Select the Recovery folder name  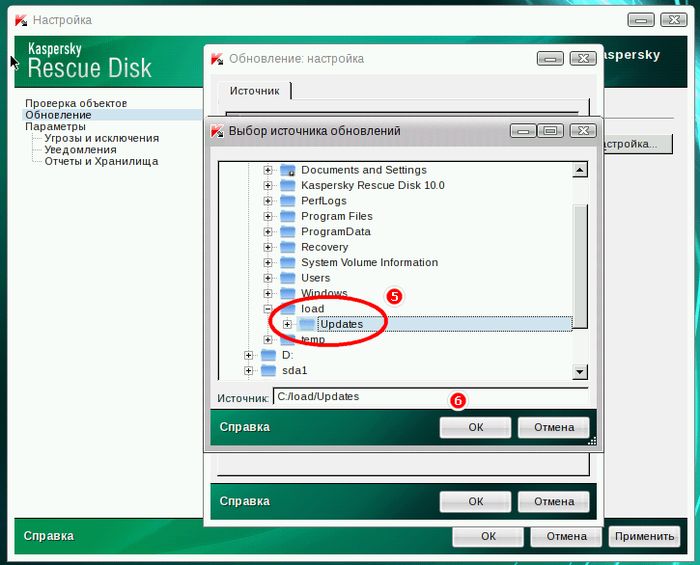325,247
